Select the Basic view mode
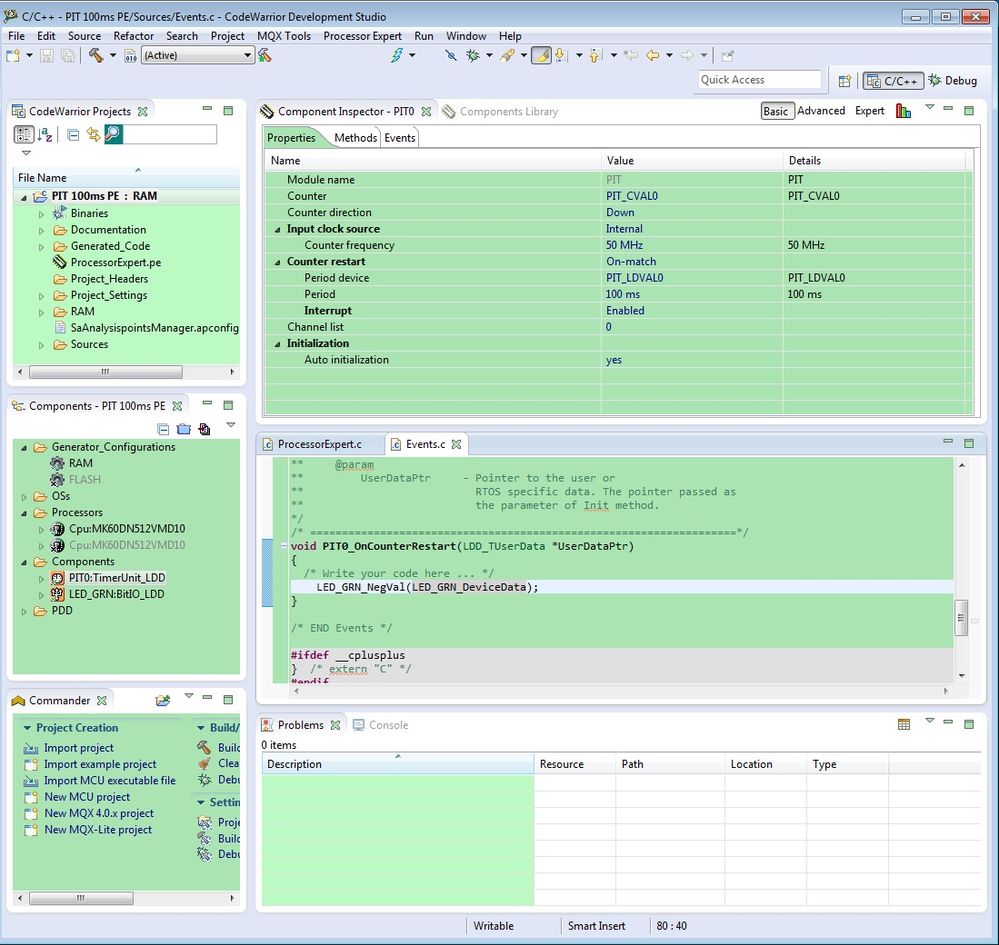Image resolution: width=999 pixels, height=945 pixels. [x=775, y=111]
